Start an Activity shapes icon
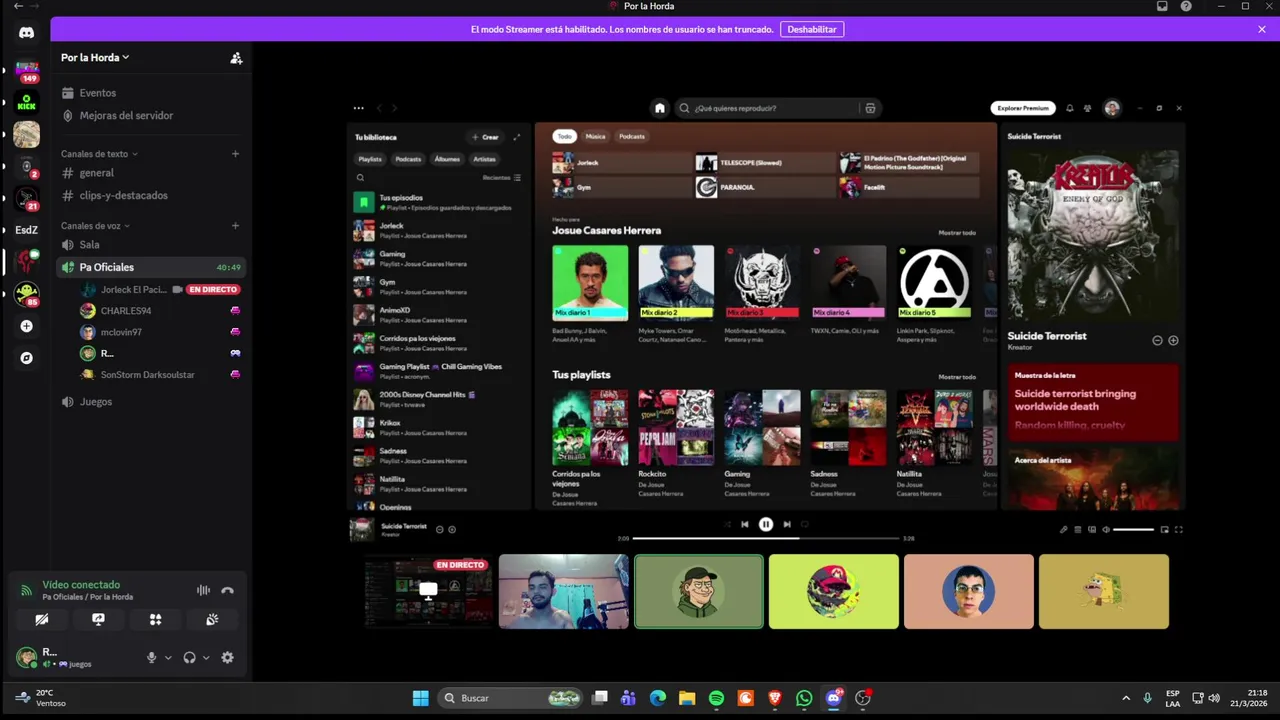 pyautogui.click(x=155, y=619)
